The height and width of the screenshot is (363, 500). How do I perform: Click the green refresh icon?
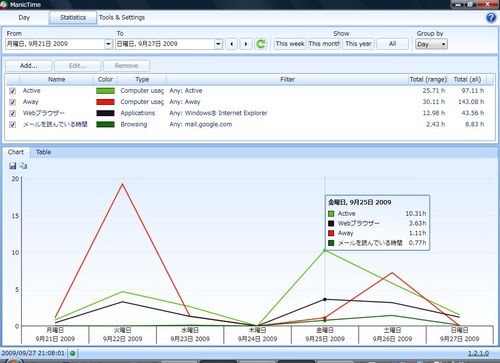pos(261,44)
